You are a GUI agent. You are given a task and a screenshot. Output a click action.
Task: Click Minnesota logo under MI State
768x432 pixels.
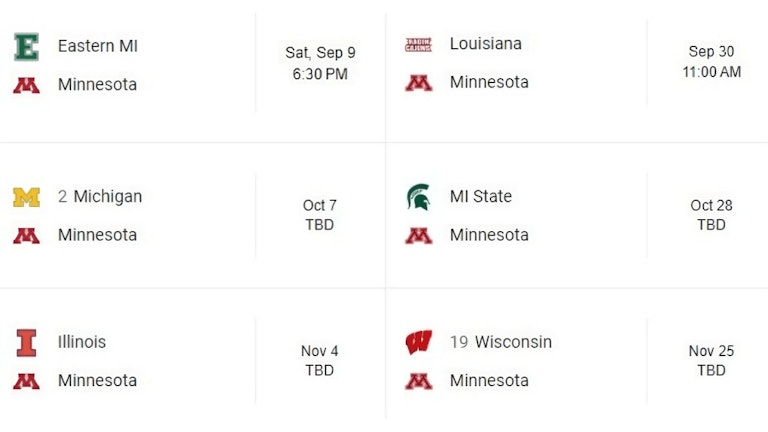[419, 236]
